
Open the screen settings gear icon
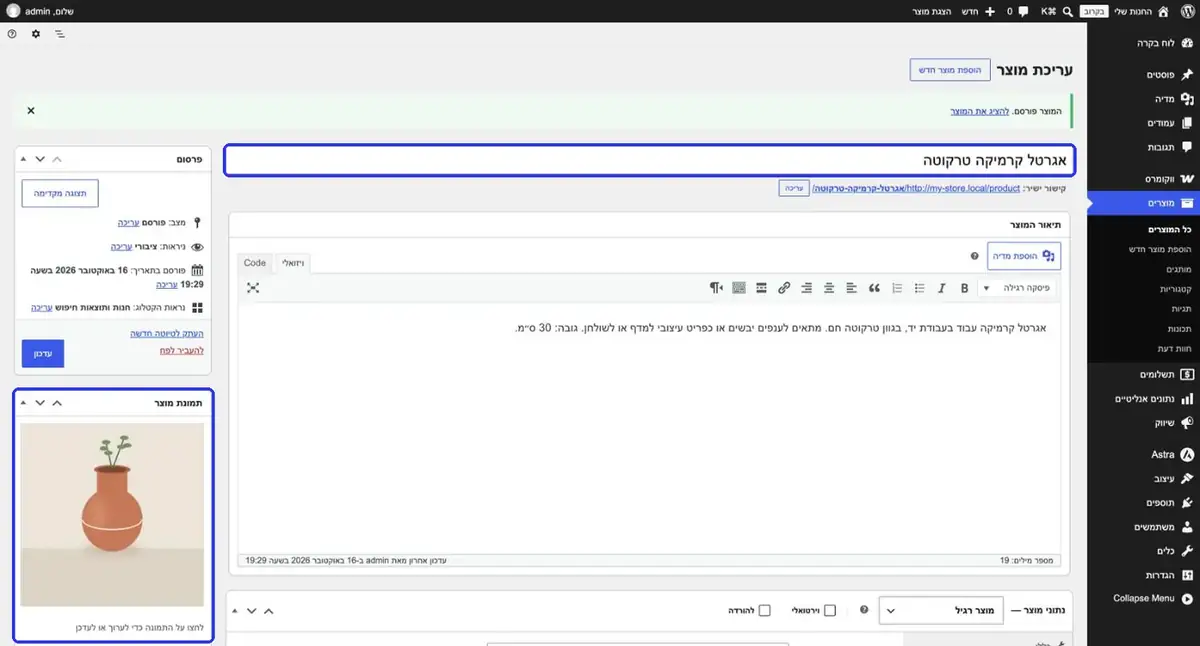pyautogui.click(x=36, y=34)
